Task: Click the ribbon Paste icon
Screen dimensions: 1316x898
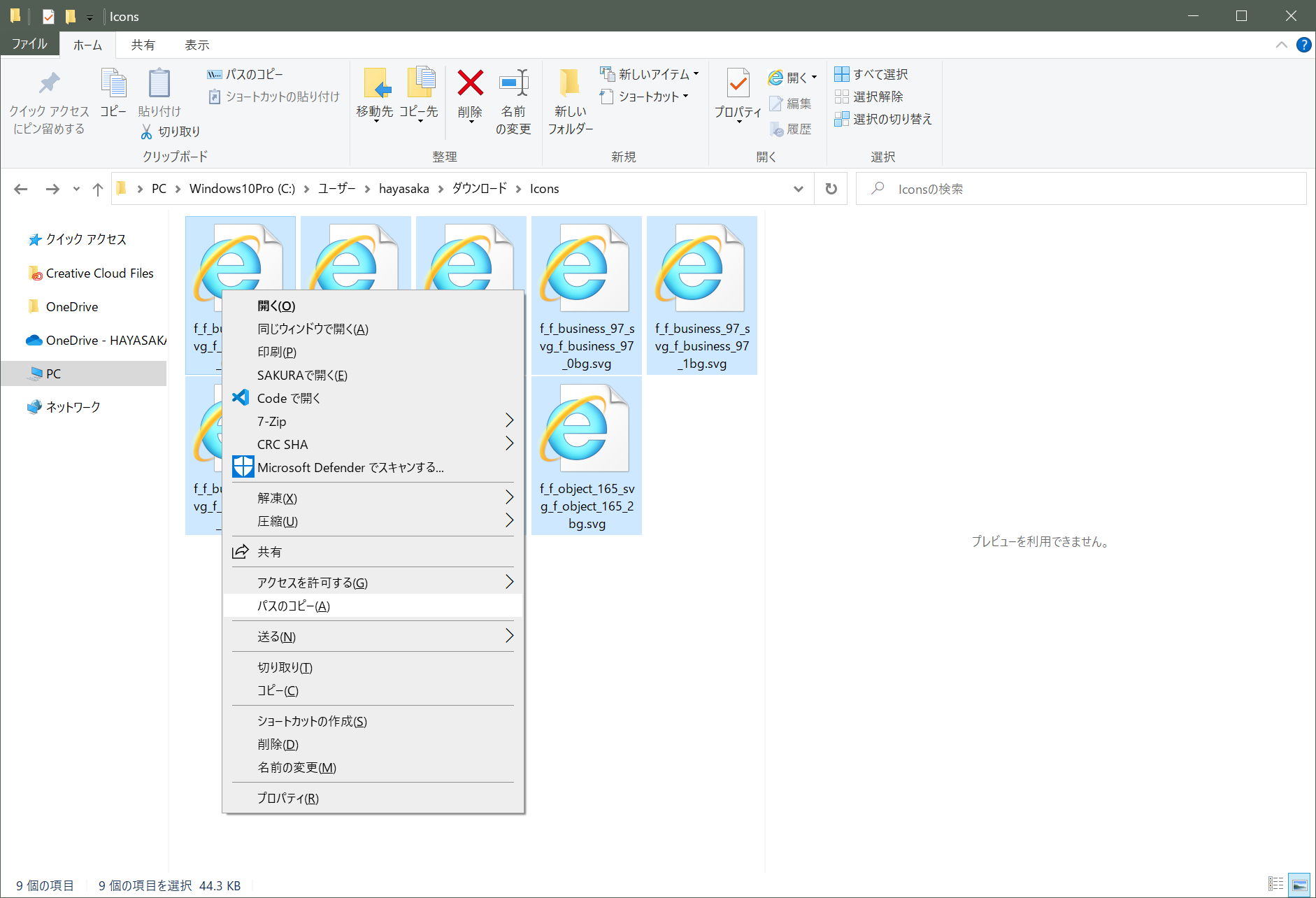Action: 159,83
